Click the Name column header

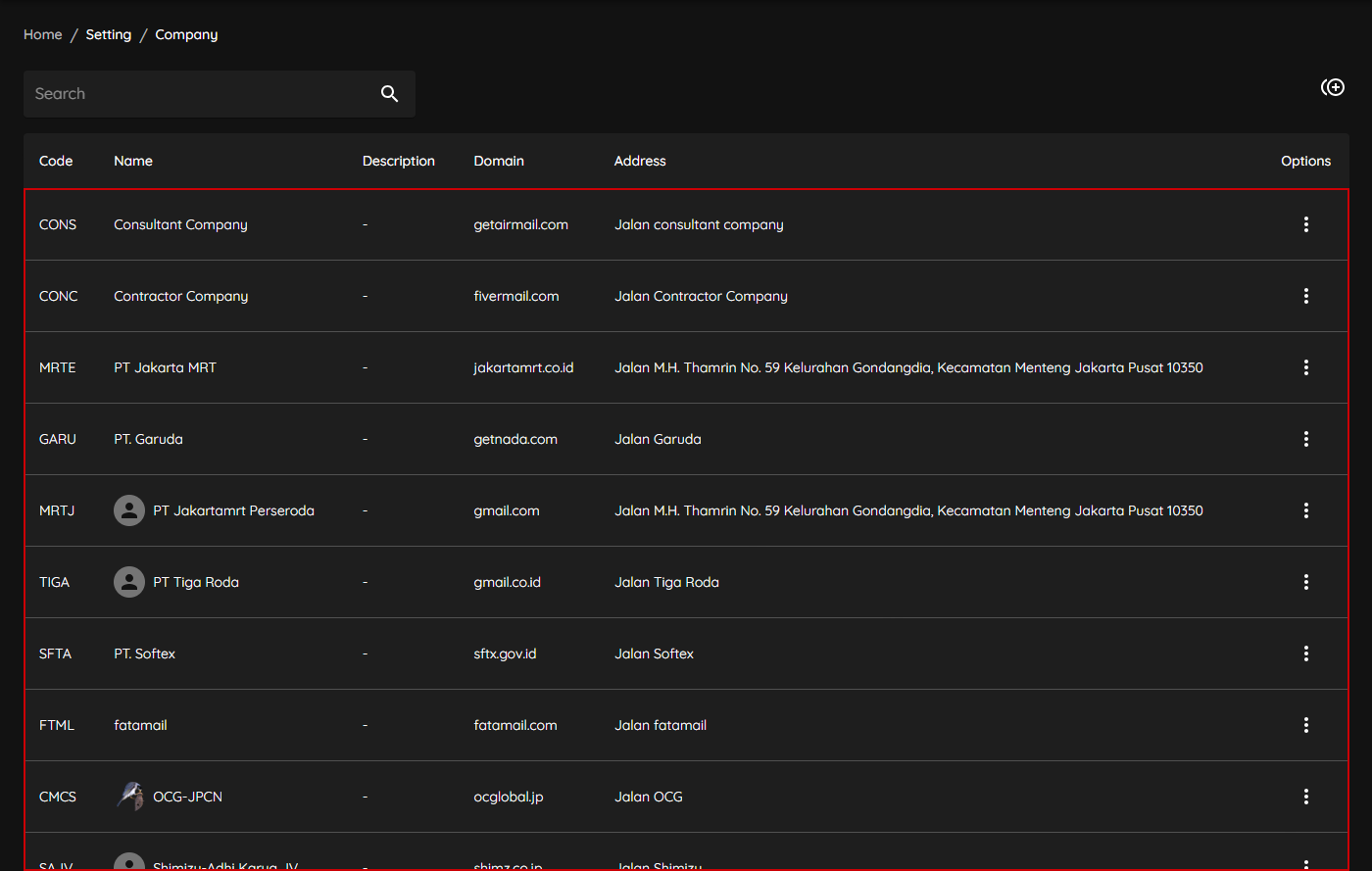click(133, 161)
